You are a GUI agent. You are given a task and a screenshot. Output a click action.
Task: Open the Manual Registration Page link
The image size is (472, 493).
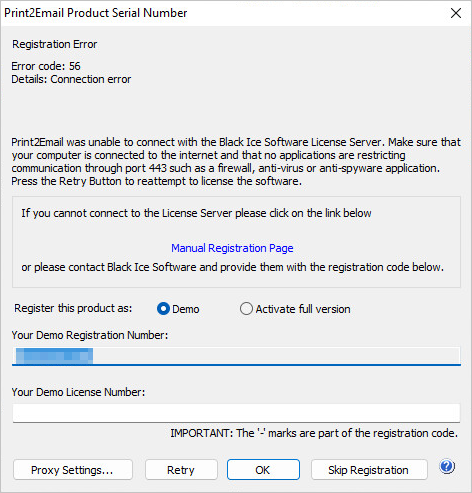232,248
